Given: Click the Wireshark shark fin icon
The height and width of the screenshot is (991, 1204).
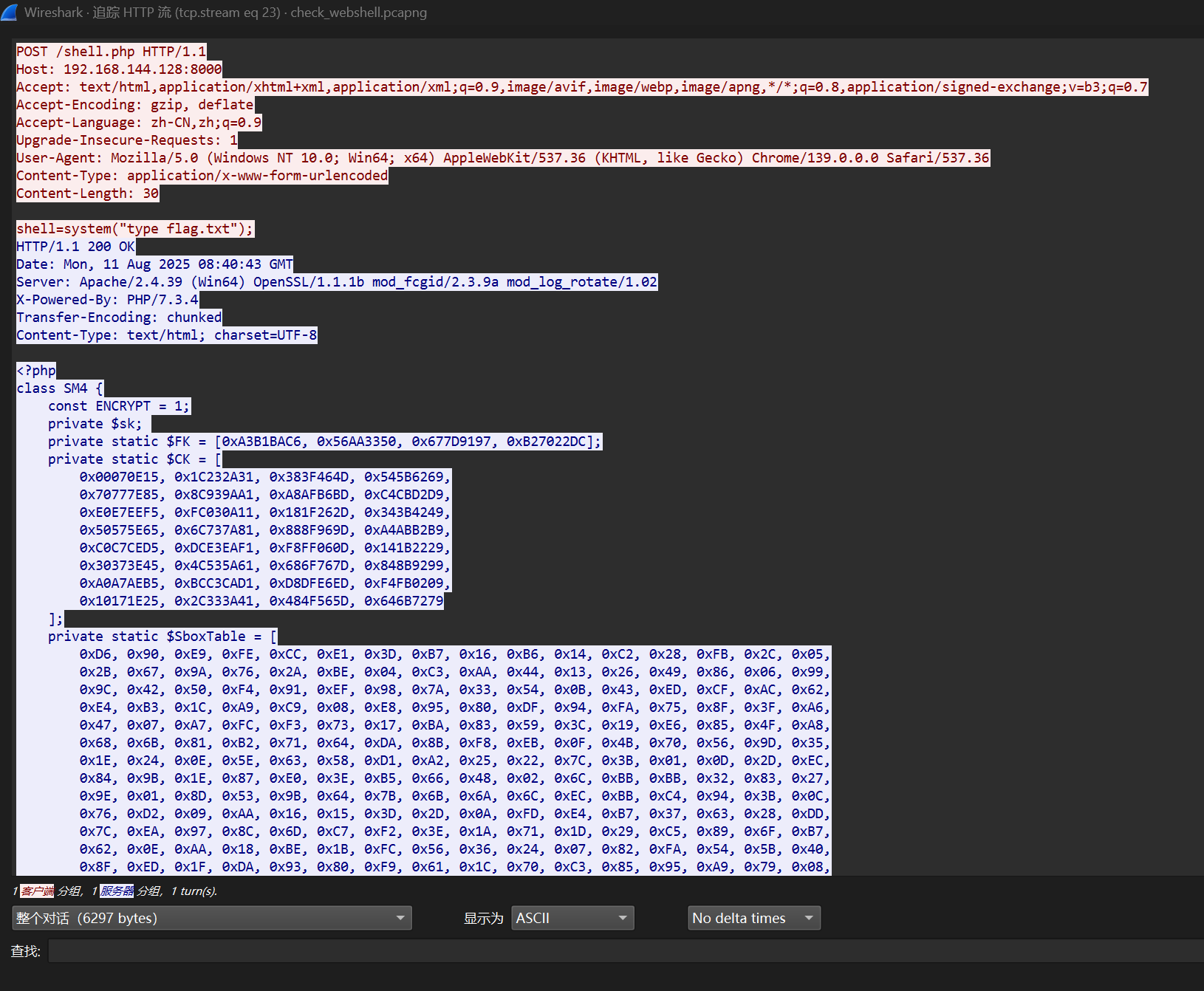Looking at the screenshot, I should 10,13.
